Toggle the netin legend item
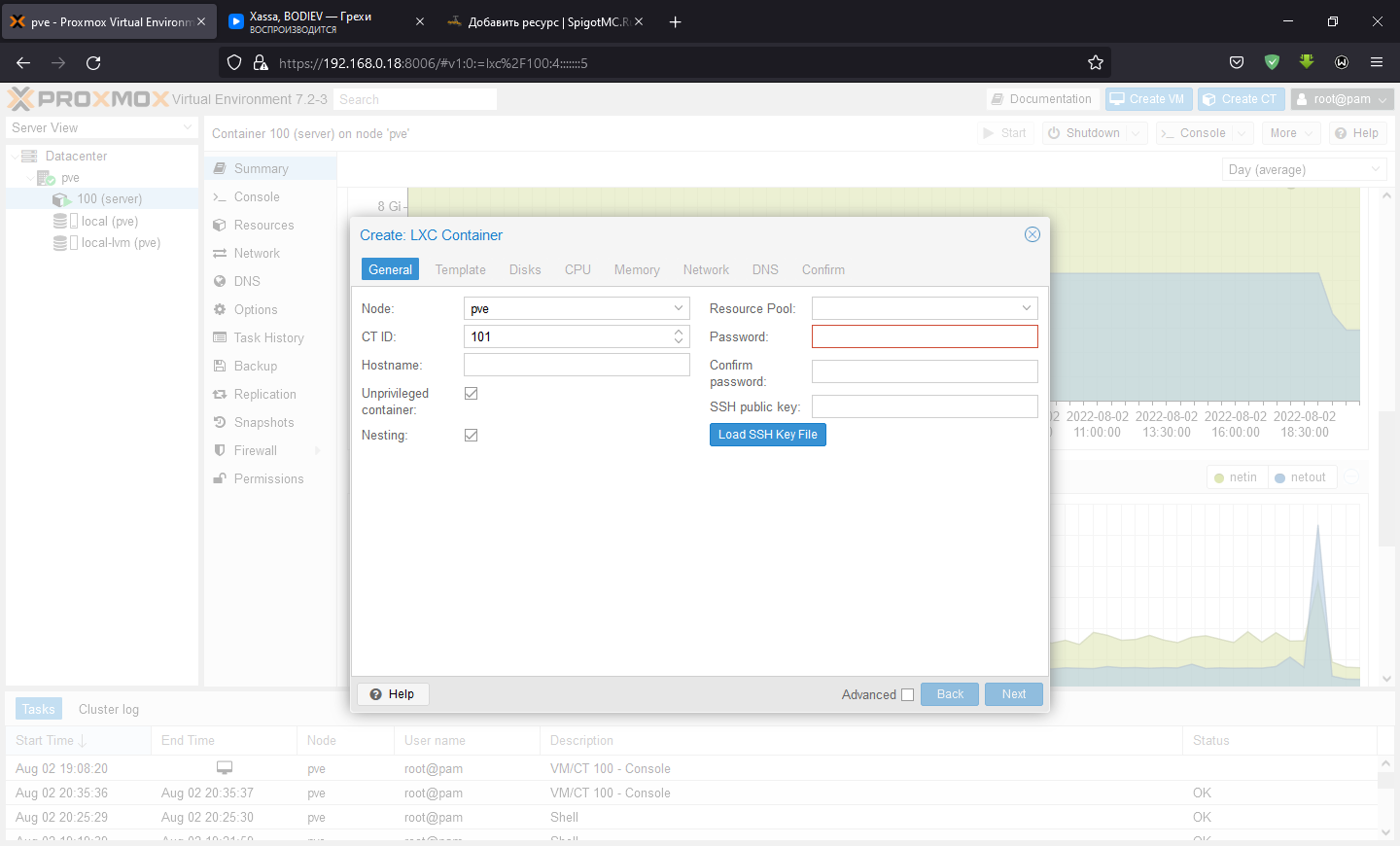The height and width of the screenshot is (846, 1400). [1237, 477]
